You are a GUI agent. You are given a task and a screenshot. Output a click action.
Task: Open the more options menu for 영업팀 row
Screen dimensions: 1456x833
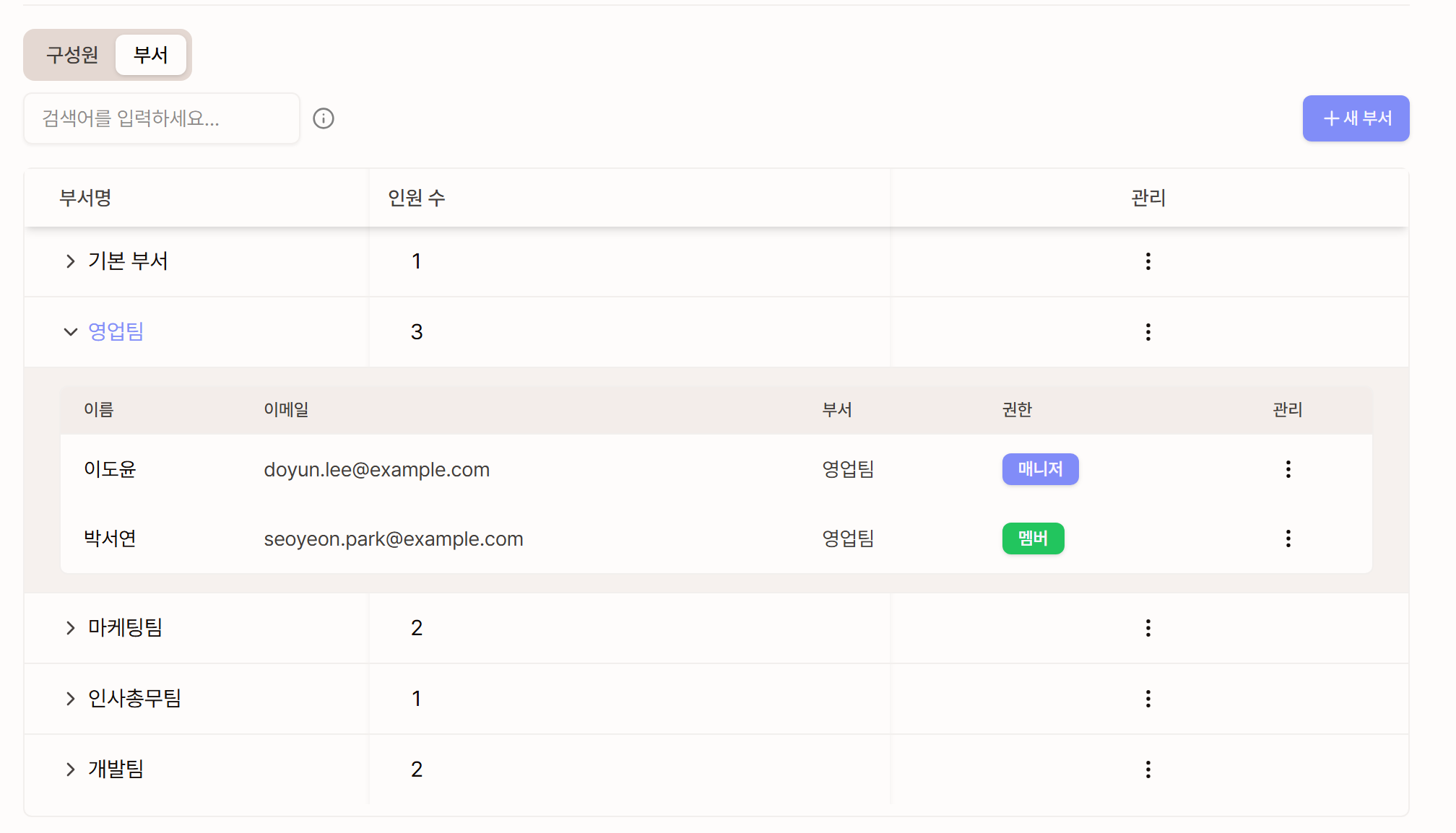pyautogui.click(x=1148, y=332)
